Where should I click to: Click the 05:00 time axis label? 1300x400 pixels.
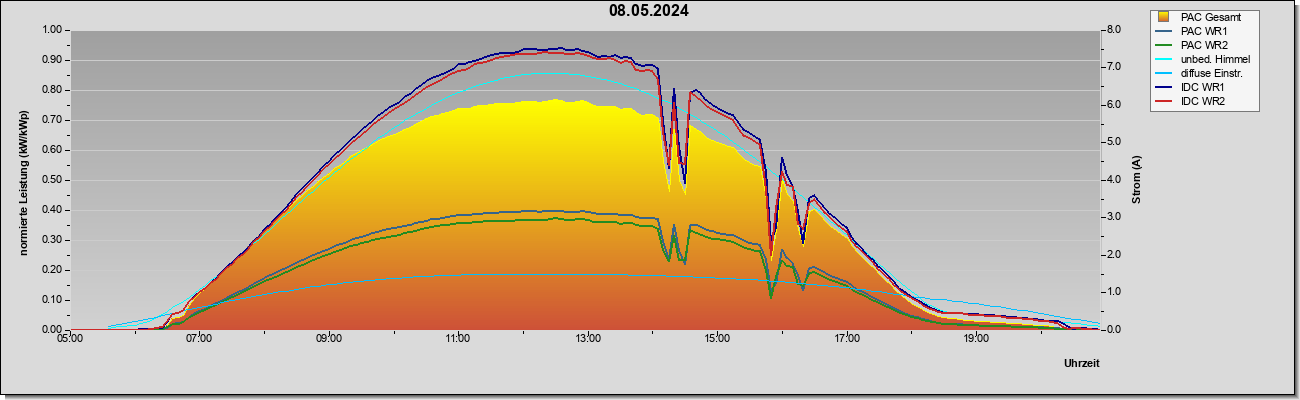pos(70,340)
